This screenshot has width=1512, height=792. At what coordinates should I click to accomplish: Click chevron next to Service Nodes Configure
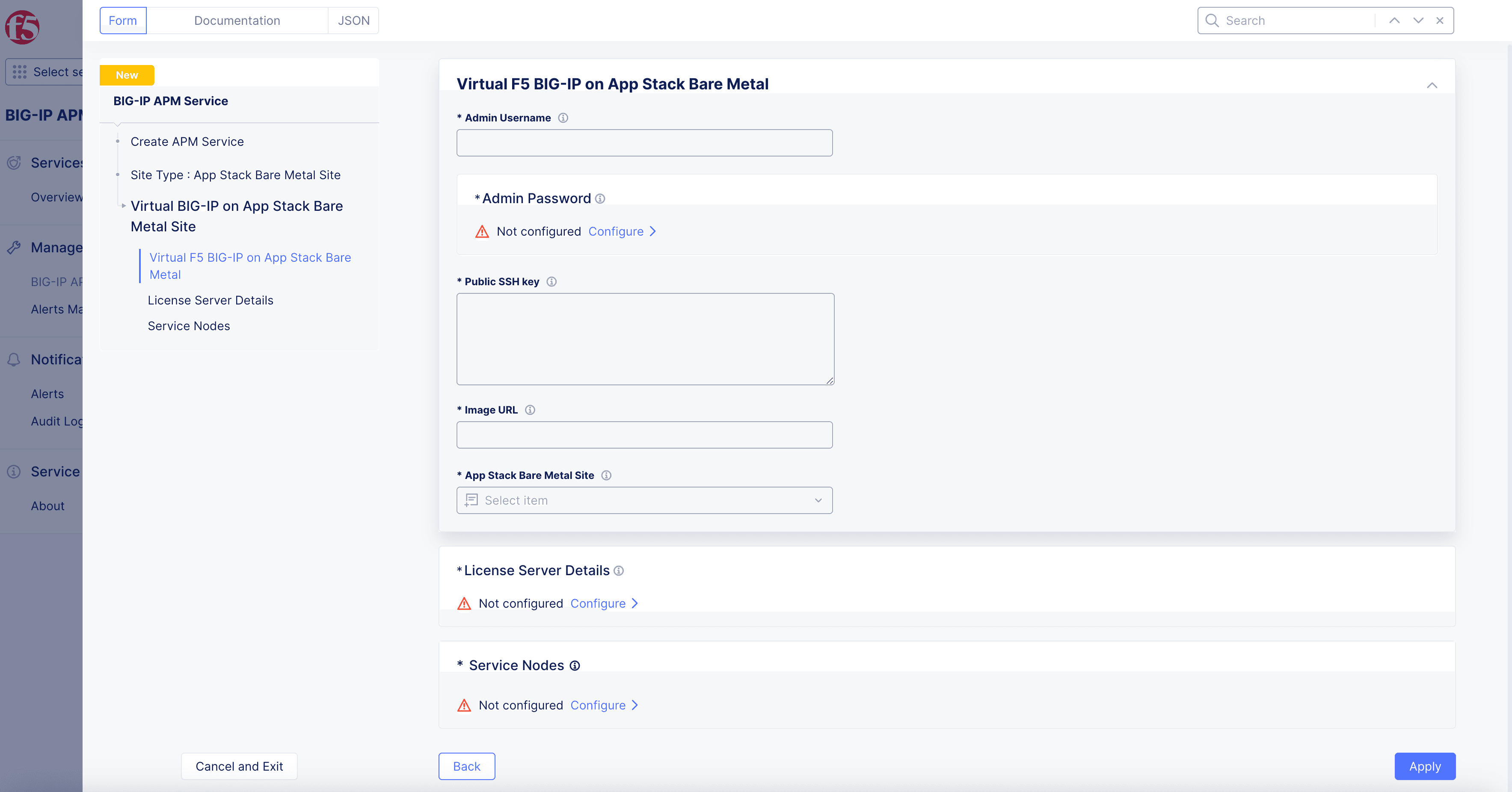[634, 705]
